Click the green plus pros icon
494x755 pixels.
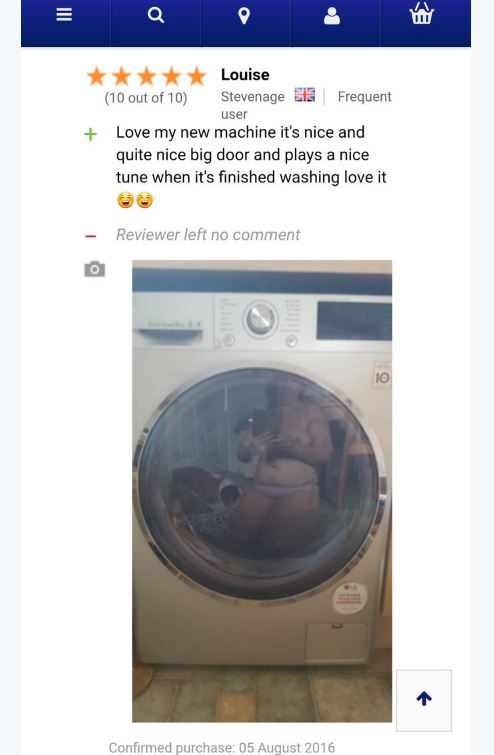(x=91, y=134)
